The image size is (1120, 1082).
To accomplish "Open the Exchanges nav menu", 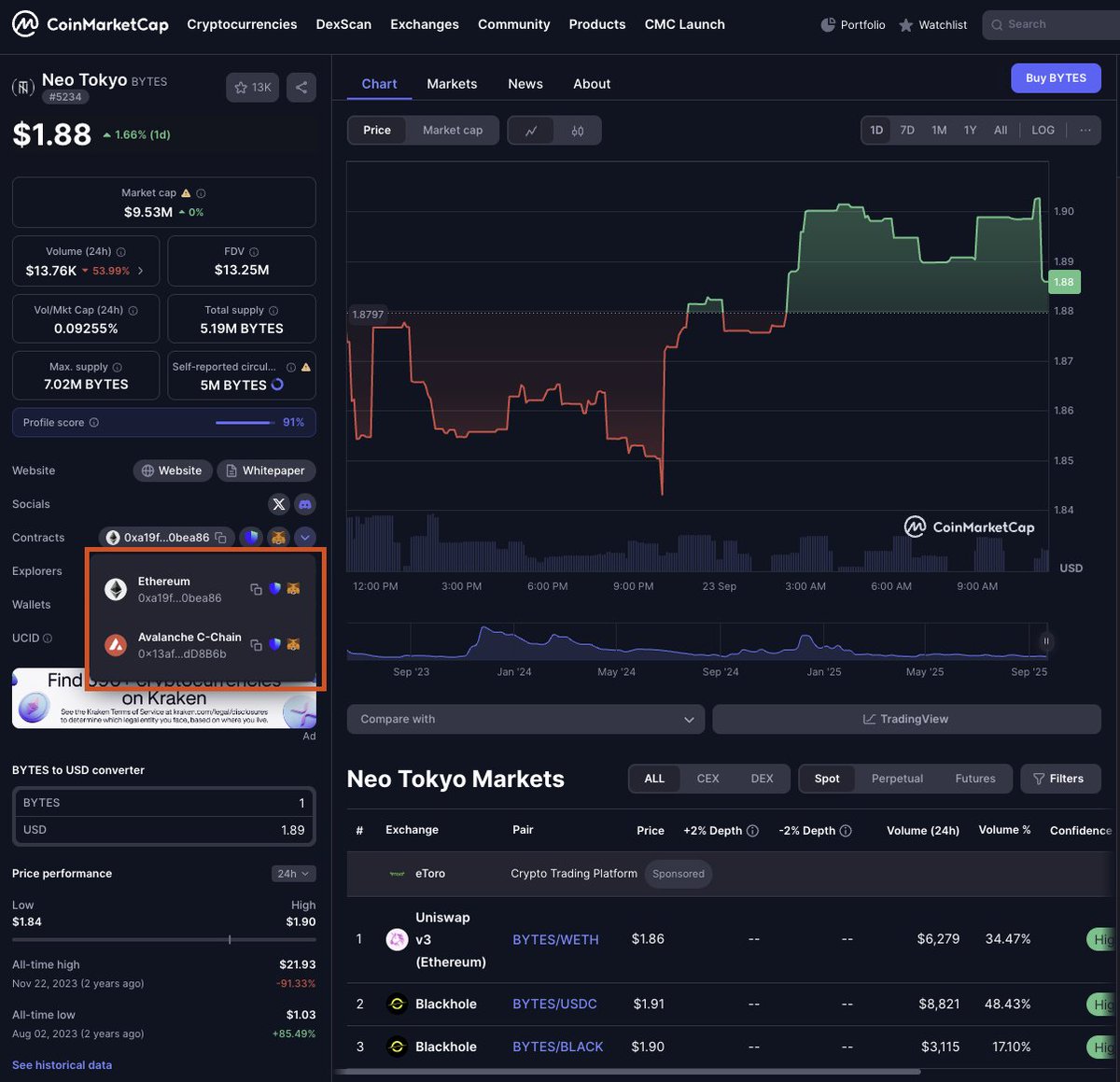I will pyautogui.click(x=425, y=24).
